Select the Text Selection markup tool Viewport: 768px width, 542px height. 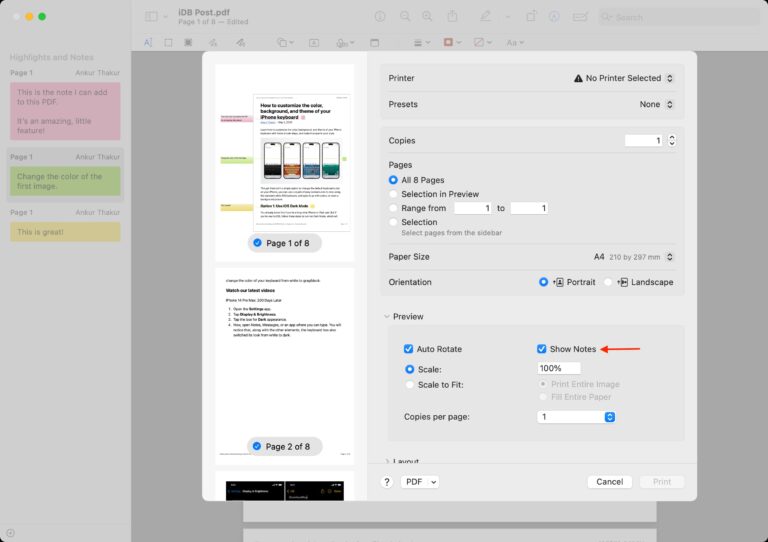coord(147,43)
